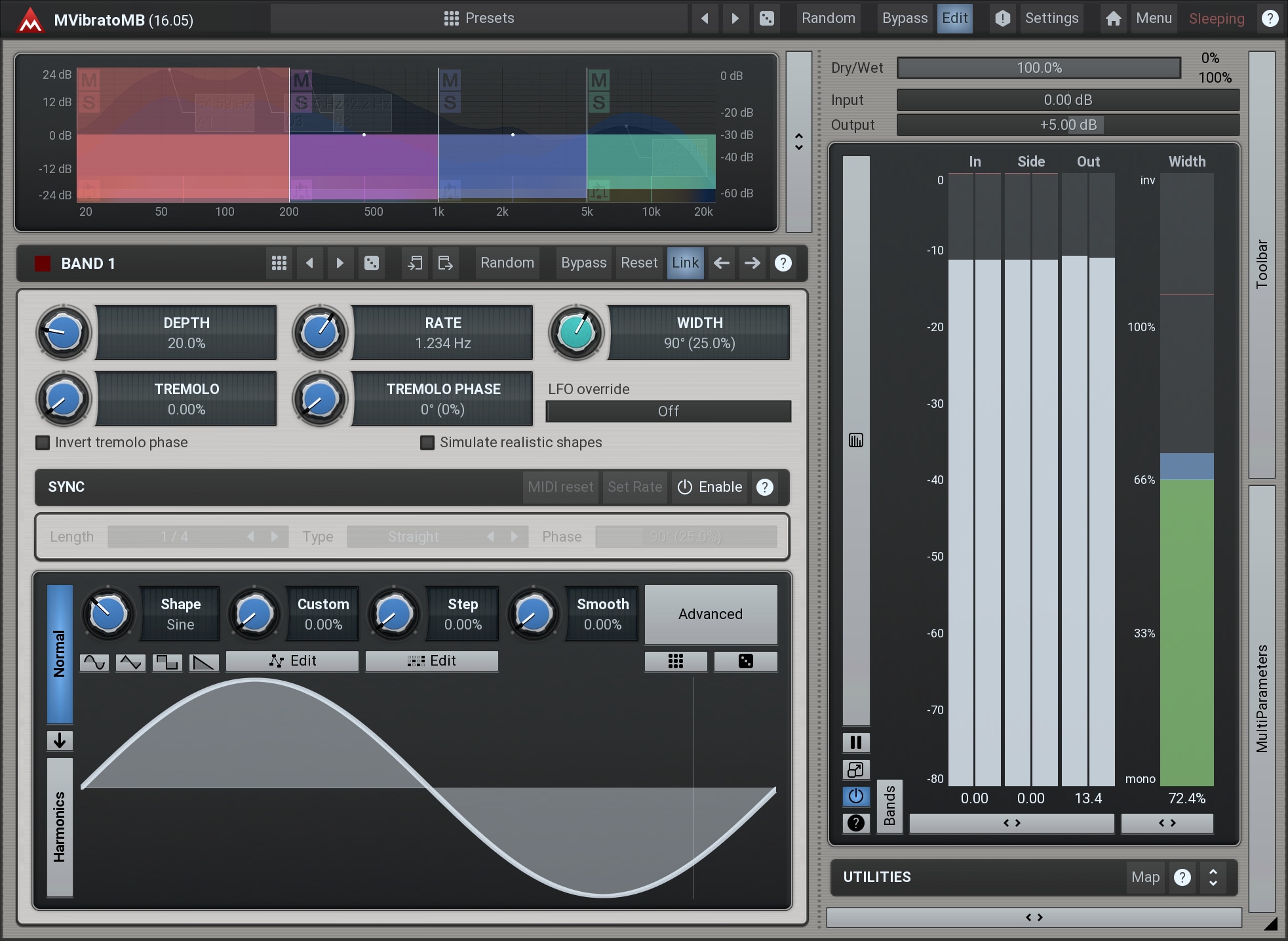Open Band 1 help question mark
The height and width of the screenshot is (941, 1288).
pyautogui.click(x=783, y=263)
